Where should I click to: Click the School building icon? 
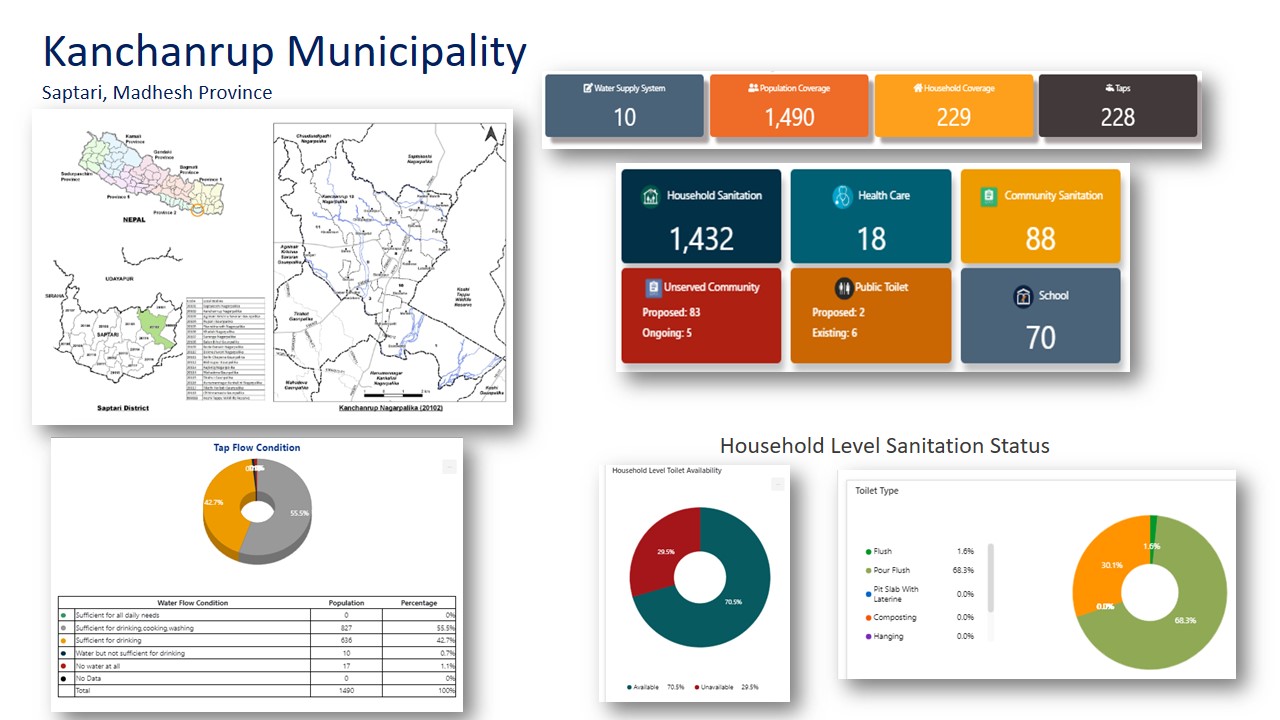(1022, 296)
